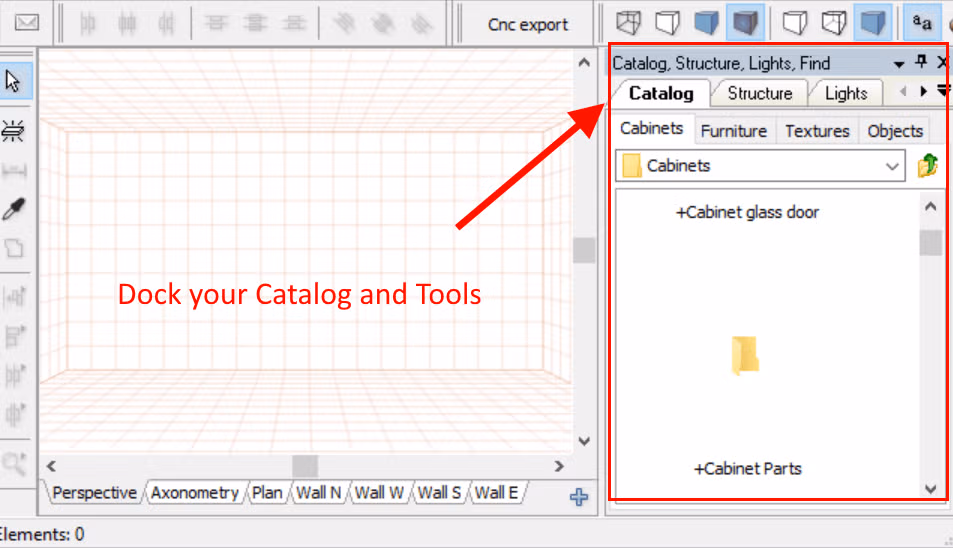
Task: Switch to the Plan view tab
Action: pyautogui.click(x=267, y=493)
